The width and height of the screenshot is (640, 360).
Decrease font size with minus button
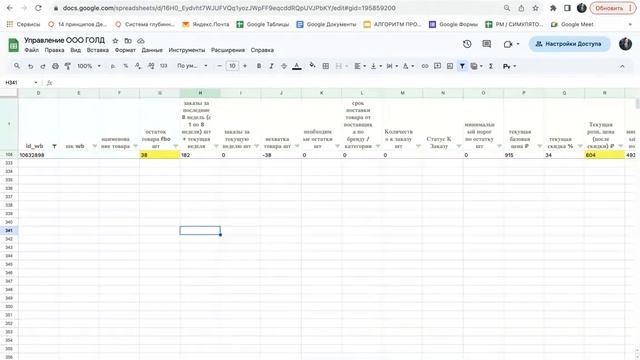tap(219, 66)
